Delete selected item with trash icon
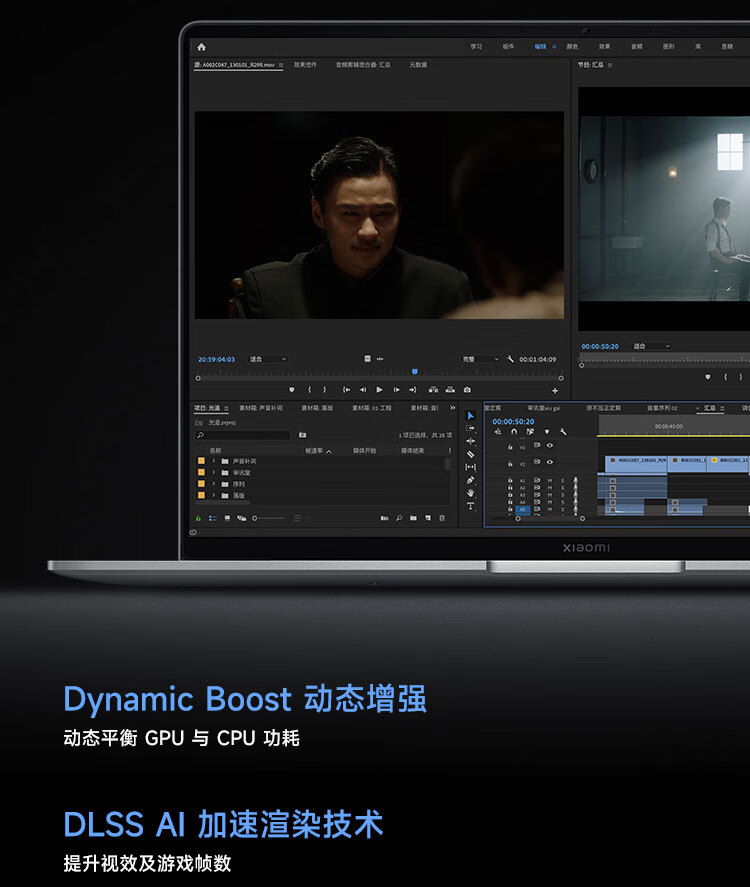 pos(442,518)
